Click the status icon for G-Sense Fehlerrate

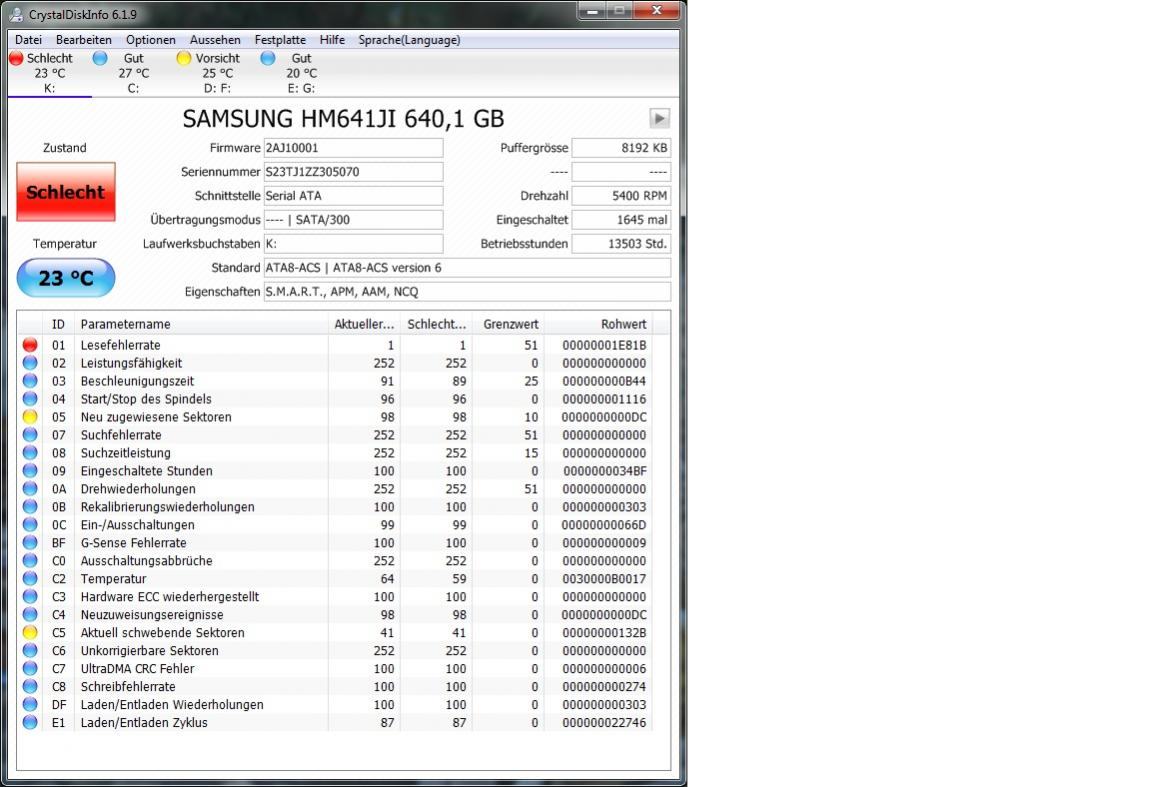(x=30, y=543)
